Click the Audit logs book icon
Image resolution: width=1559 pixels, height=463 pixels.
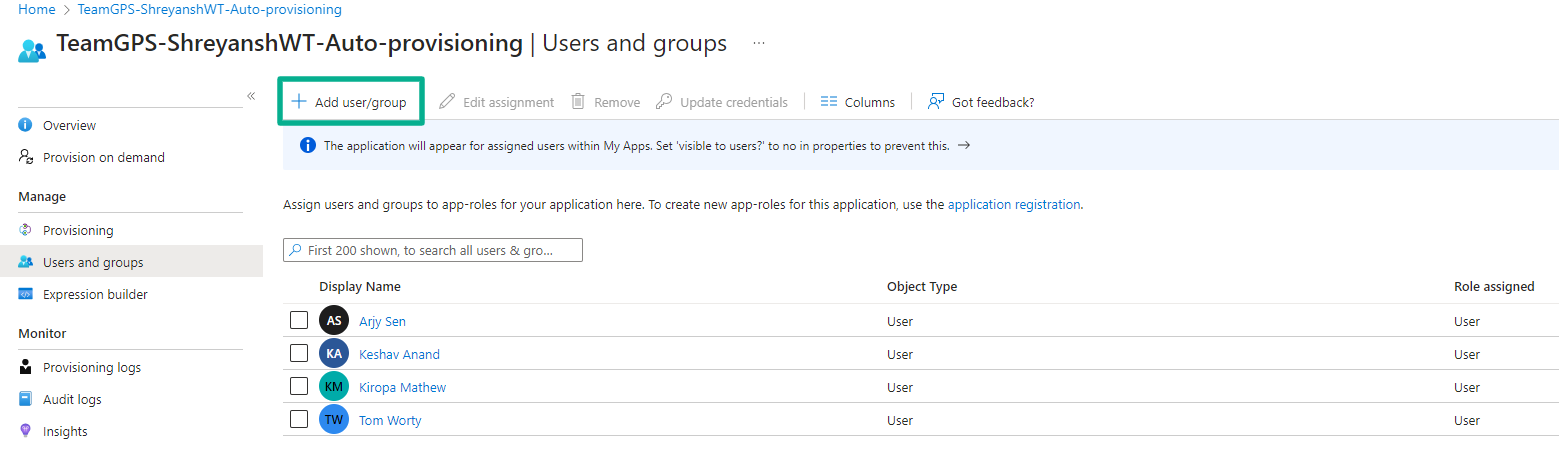coord(26,399)
